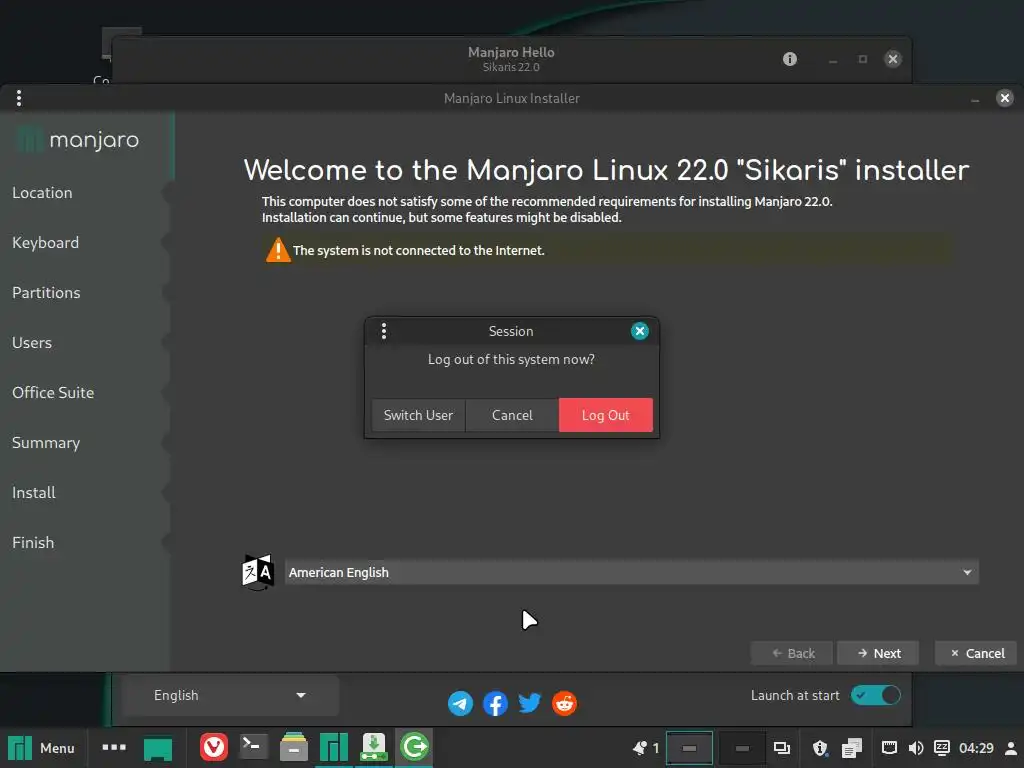Image resolution: width=1024 pixels, height=768 pixels.
Task: Click the Manjaro Hello window title
Action: tap(511, 52)
